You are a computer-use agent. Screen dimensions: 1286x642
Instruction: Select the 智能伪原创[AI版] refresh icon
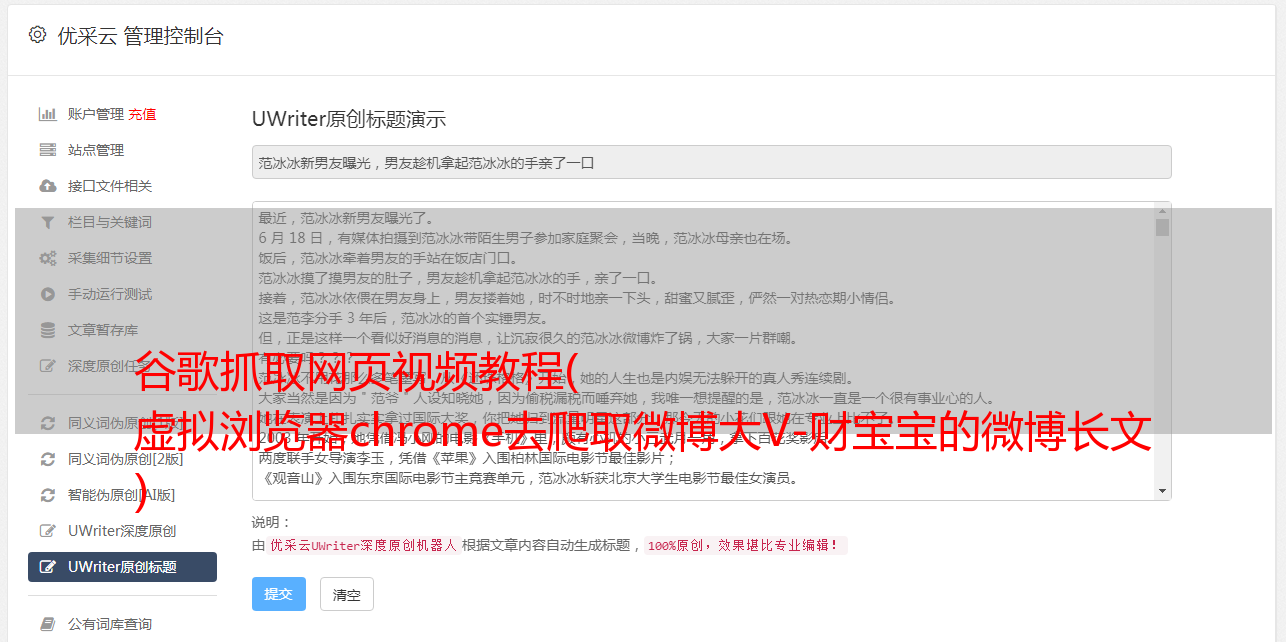(47, 495)
